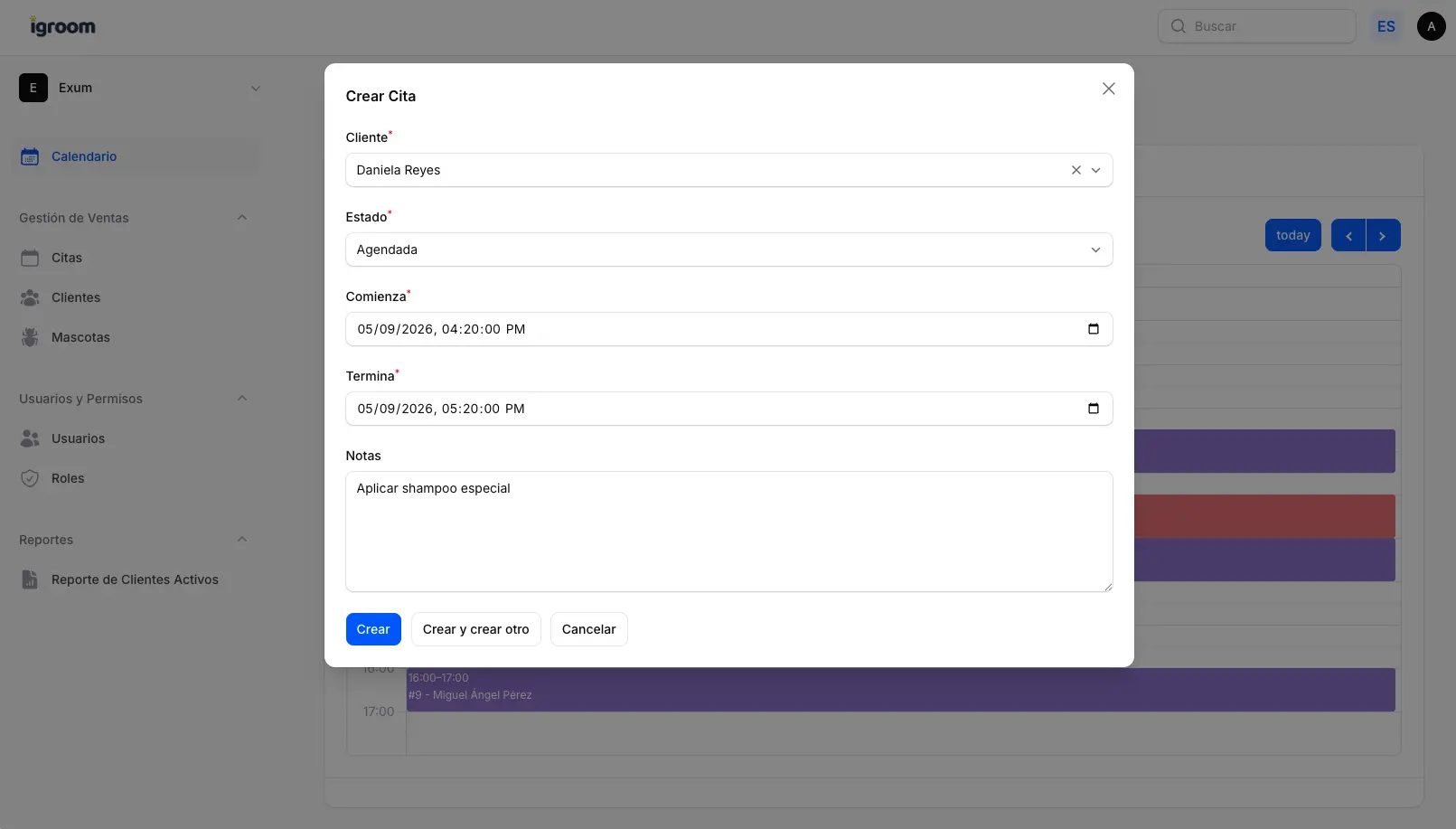Click the search magnifier icon
This screenshot has width=1456, height=829.
(1178, 26)
